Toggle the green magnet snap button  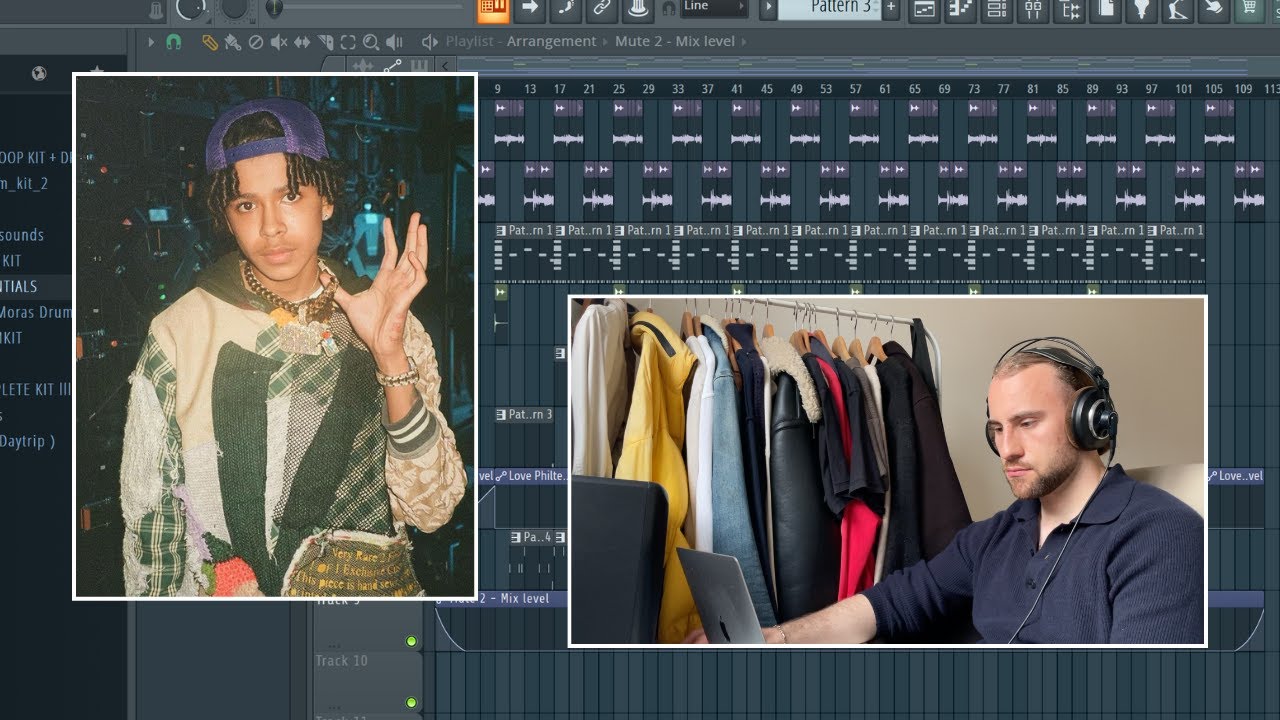click(x=173, y=42)
